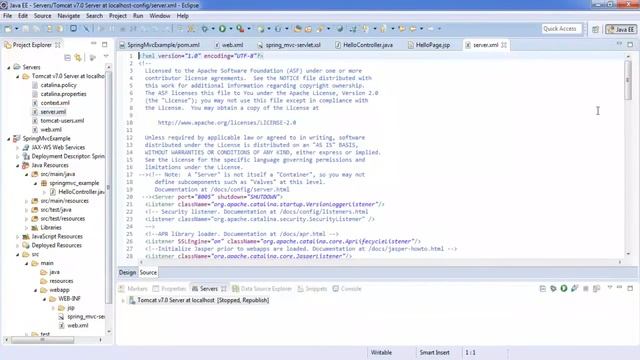Click the Save icon in the toolbar

coord(26,29)
